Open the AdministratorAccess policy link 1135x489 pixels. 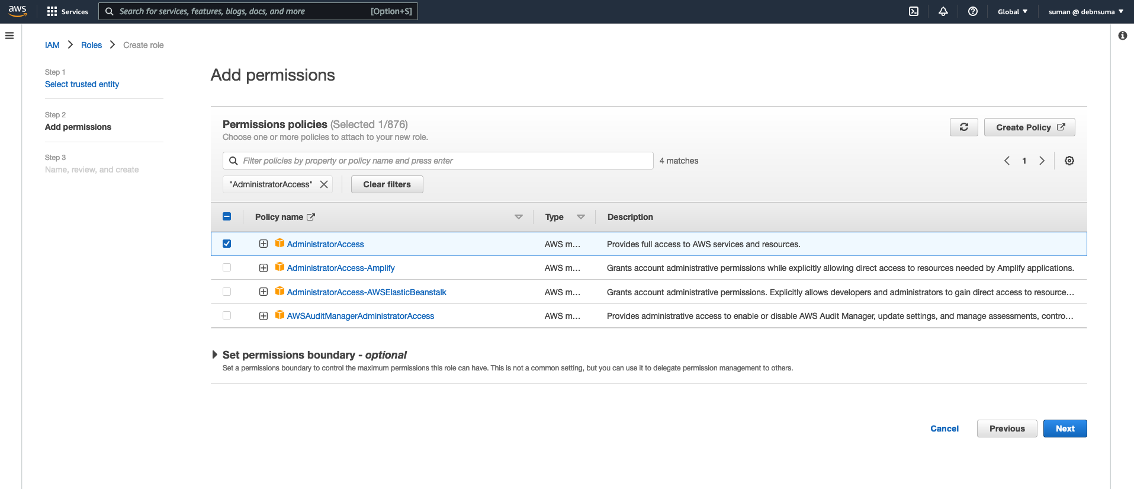tap(325, 244)
